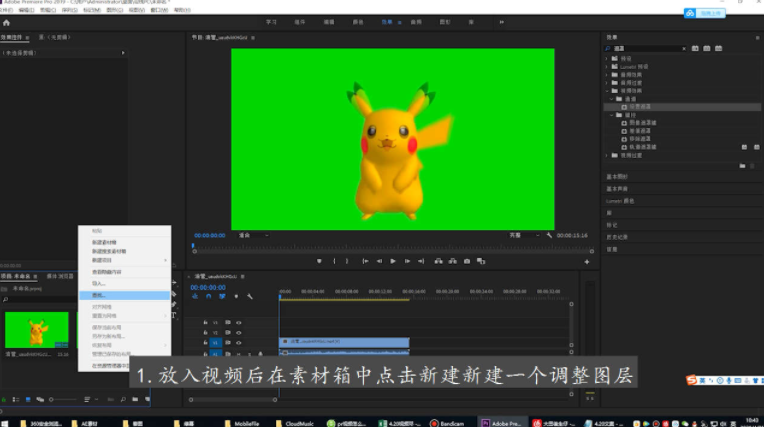Collapse the Keying subfolder in Effects
This screenshot has width=764, height=427.
[612, 115]
